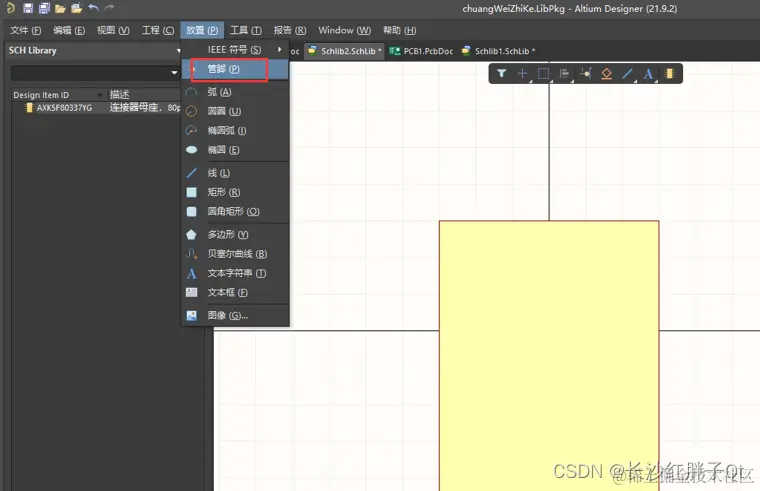Click the plus Move Objects icon in the active bar
This screenshot has width=760, height=491.
coord(522,74)
